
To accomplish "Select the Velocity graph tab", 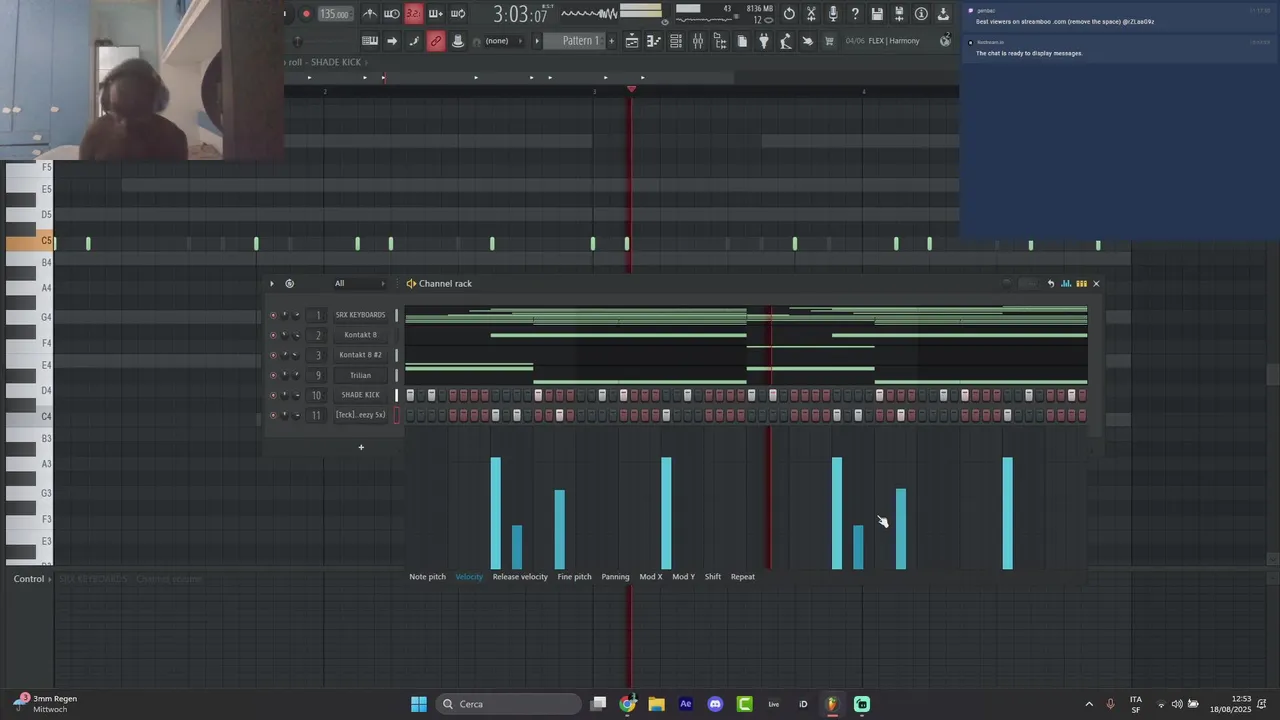I will point(469,577).
